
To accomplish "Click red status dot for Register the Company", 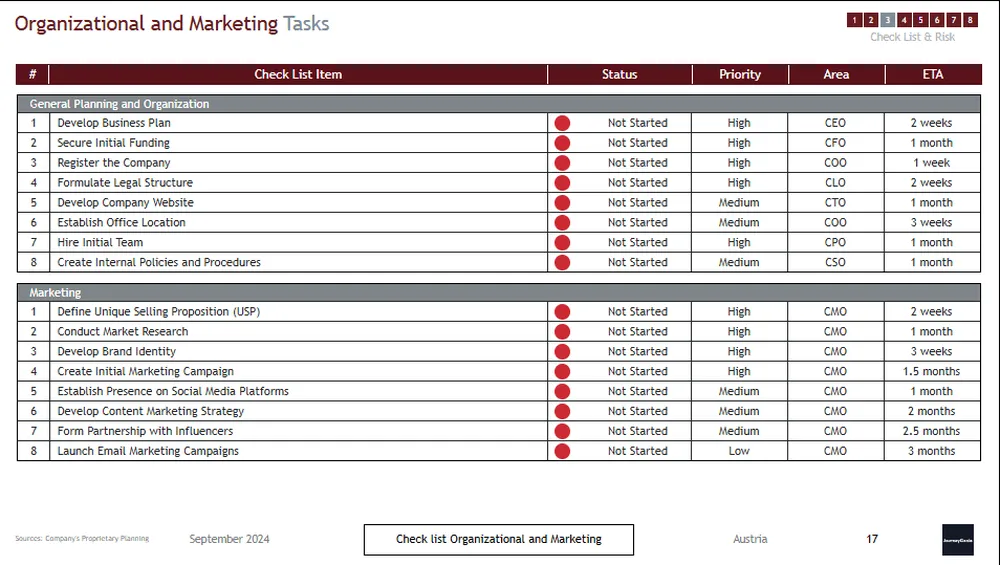I will pos(562,163).
